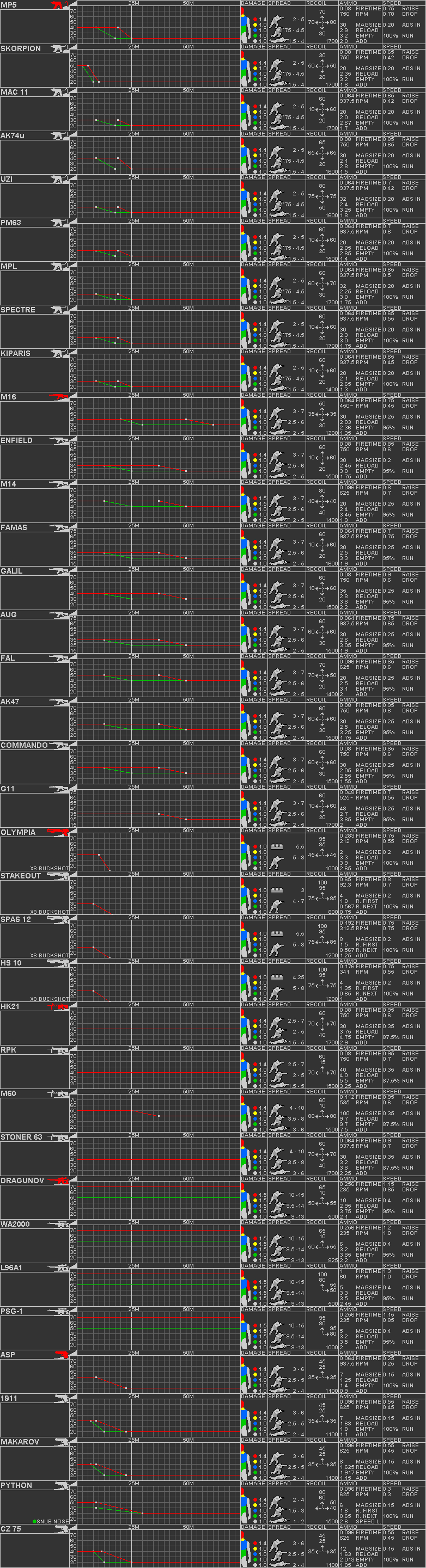
Task: Click the RECOIL header above Skorpion row
Action: [x=317, y=46]
